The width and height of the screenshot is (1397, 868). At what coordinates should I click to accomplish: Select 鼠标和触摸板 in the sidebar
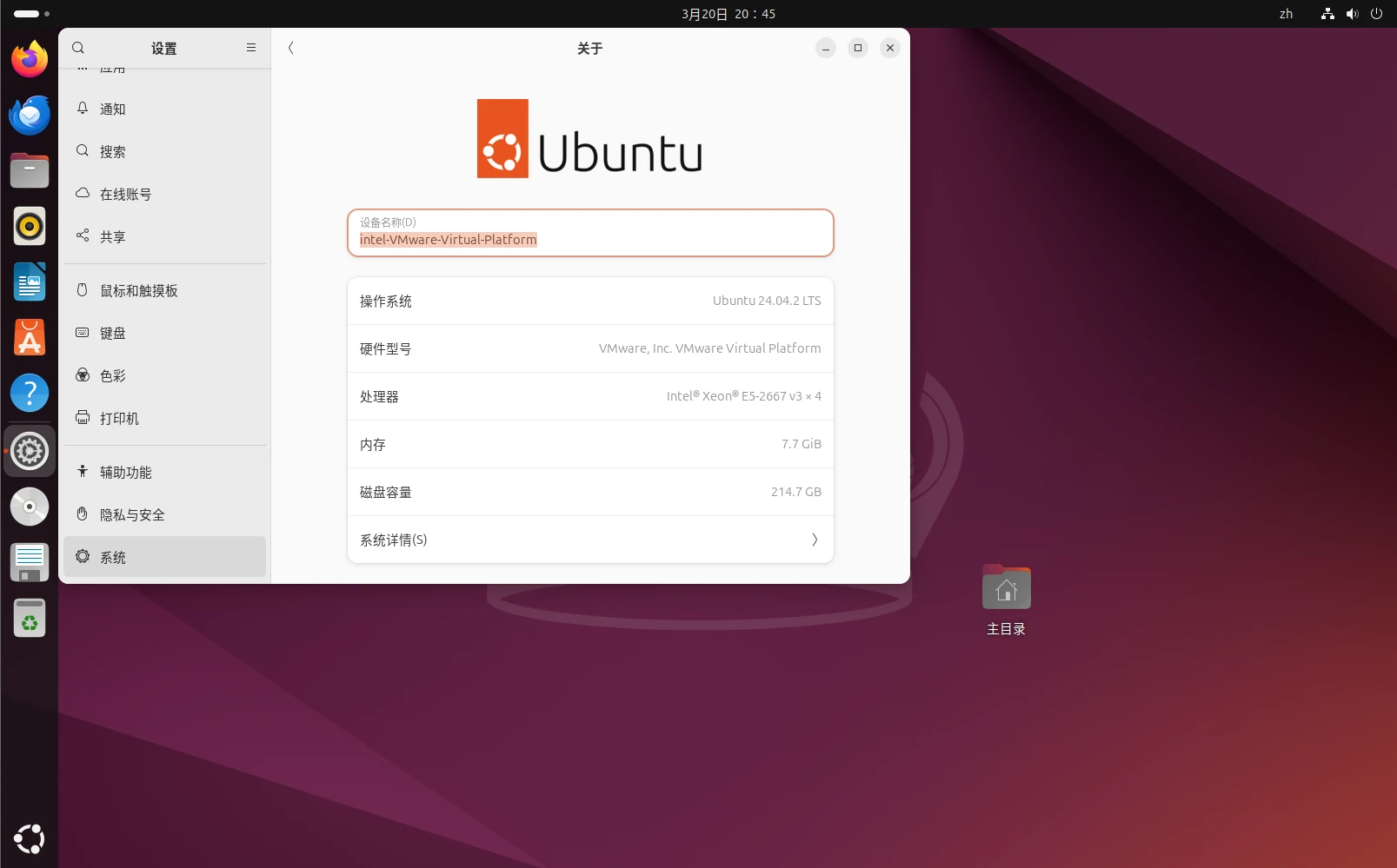tap(164, 290)
